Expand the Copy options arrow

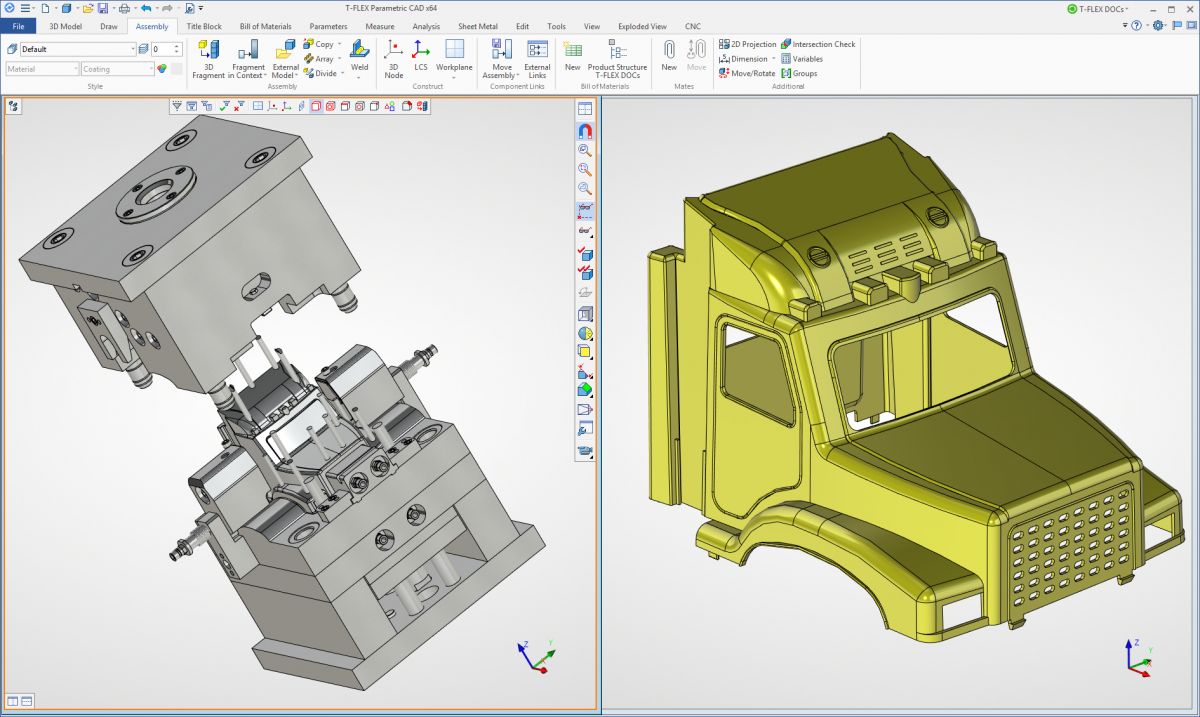tap(340, 44)
